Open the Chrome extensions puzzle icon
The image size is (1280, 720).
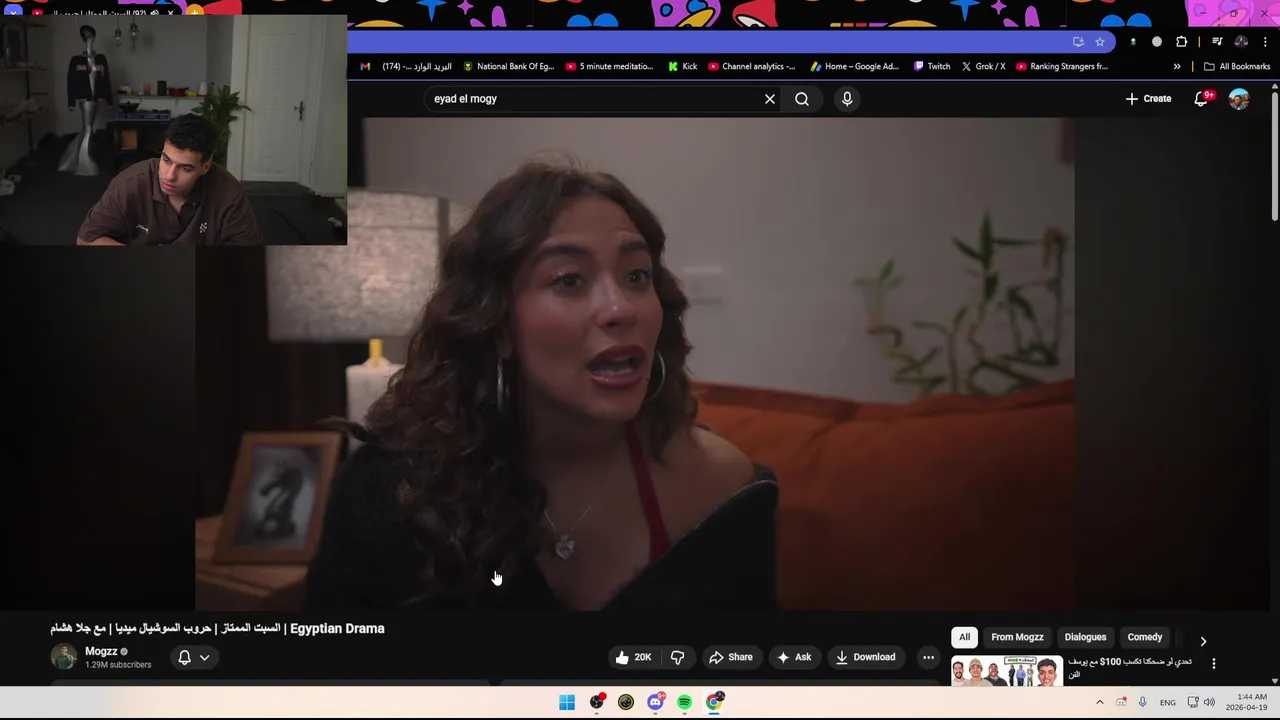[1182, 42]
